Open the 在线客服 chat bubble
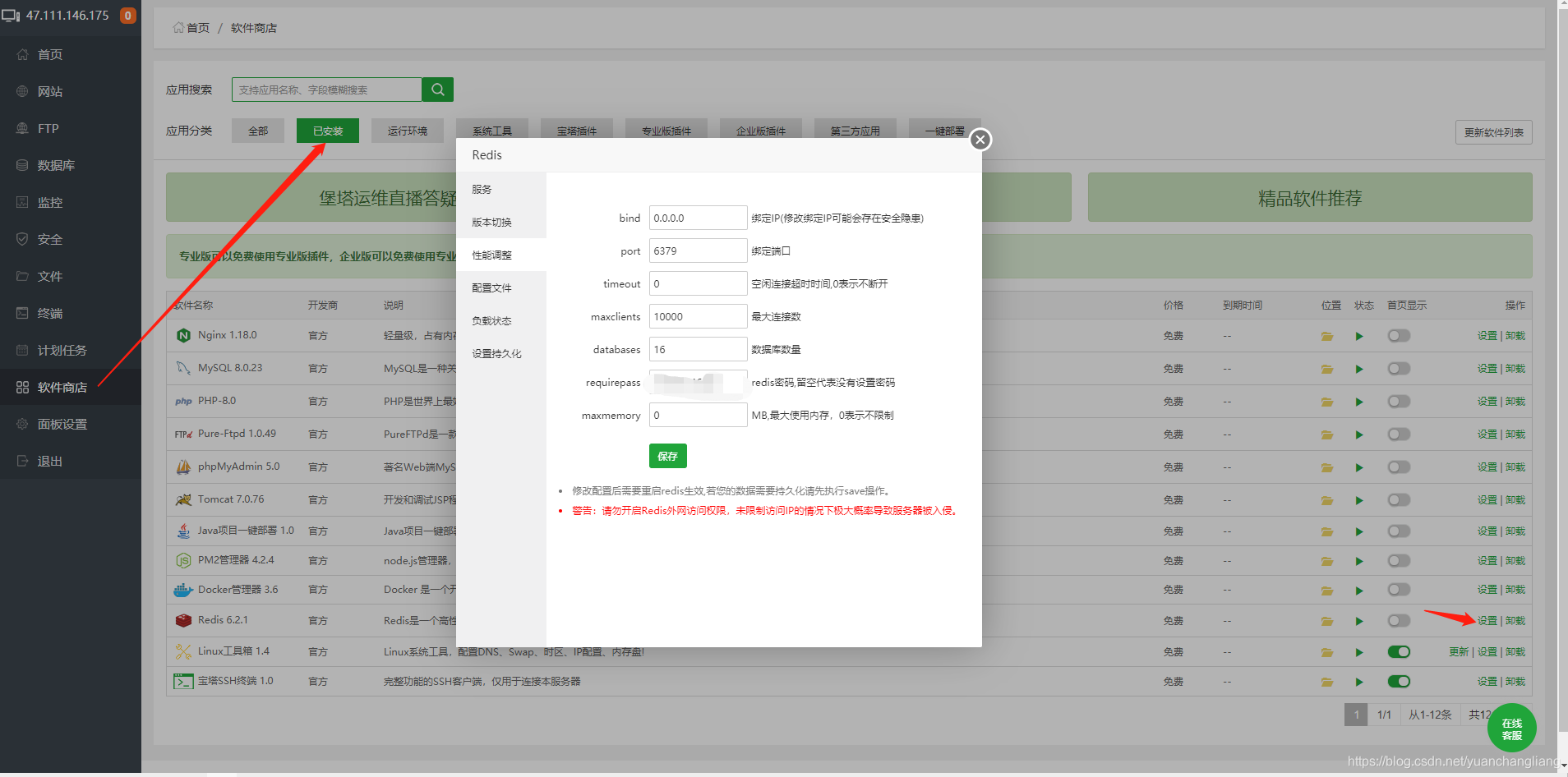This screenshot has width=1568, height=777. coord(1511,729)
